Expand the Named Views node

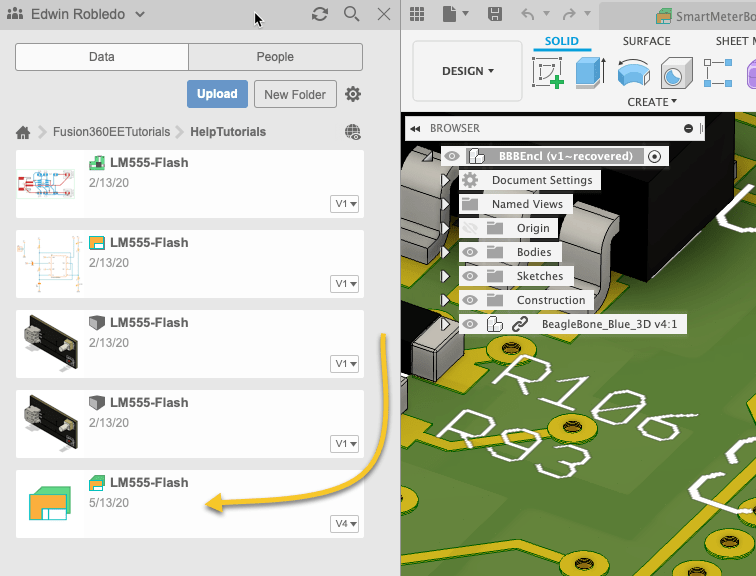[x=445, y=204]
